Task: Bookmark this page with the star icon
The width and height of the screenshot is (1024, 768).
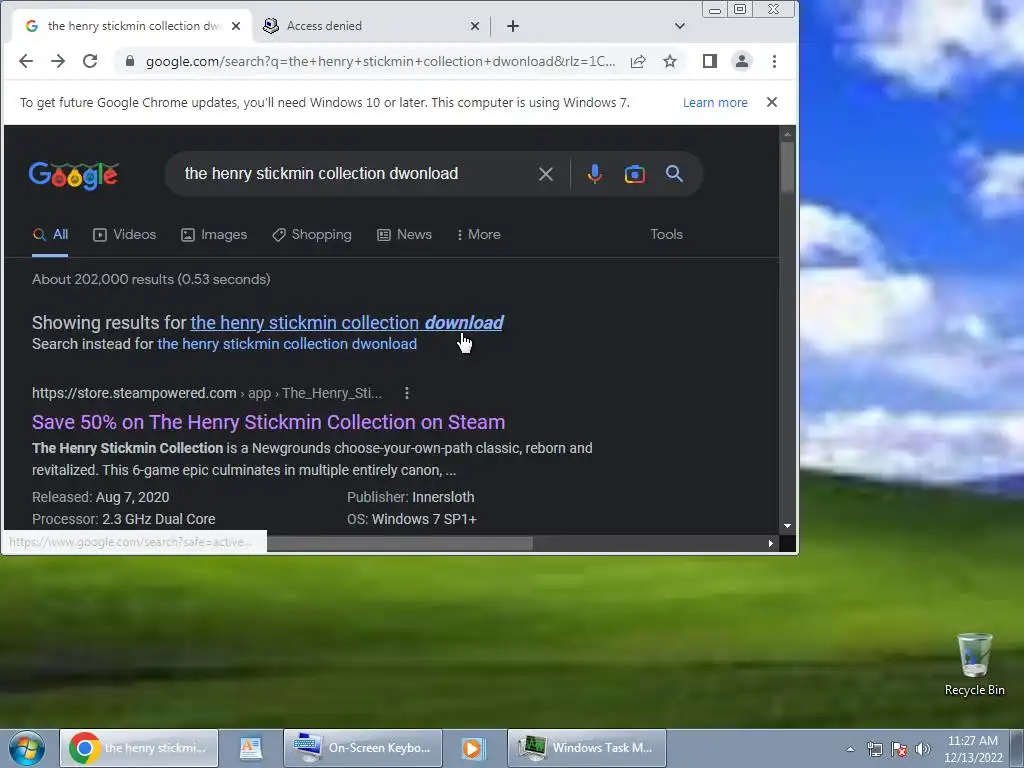Action: pos(670,61)
